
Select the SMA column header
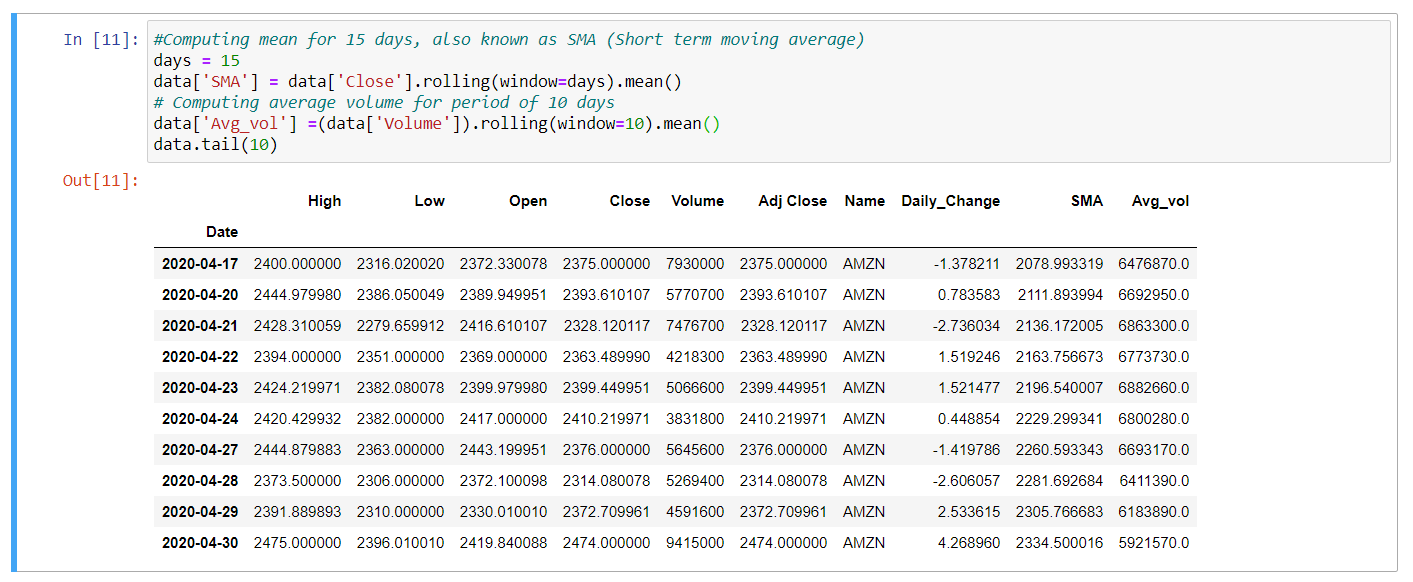tap(1086, 201)
